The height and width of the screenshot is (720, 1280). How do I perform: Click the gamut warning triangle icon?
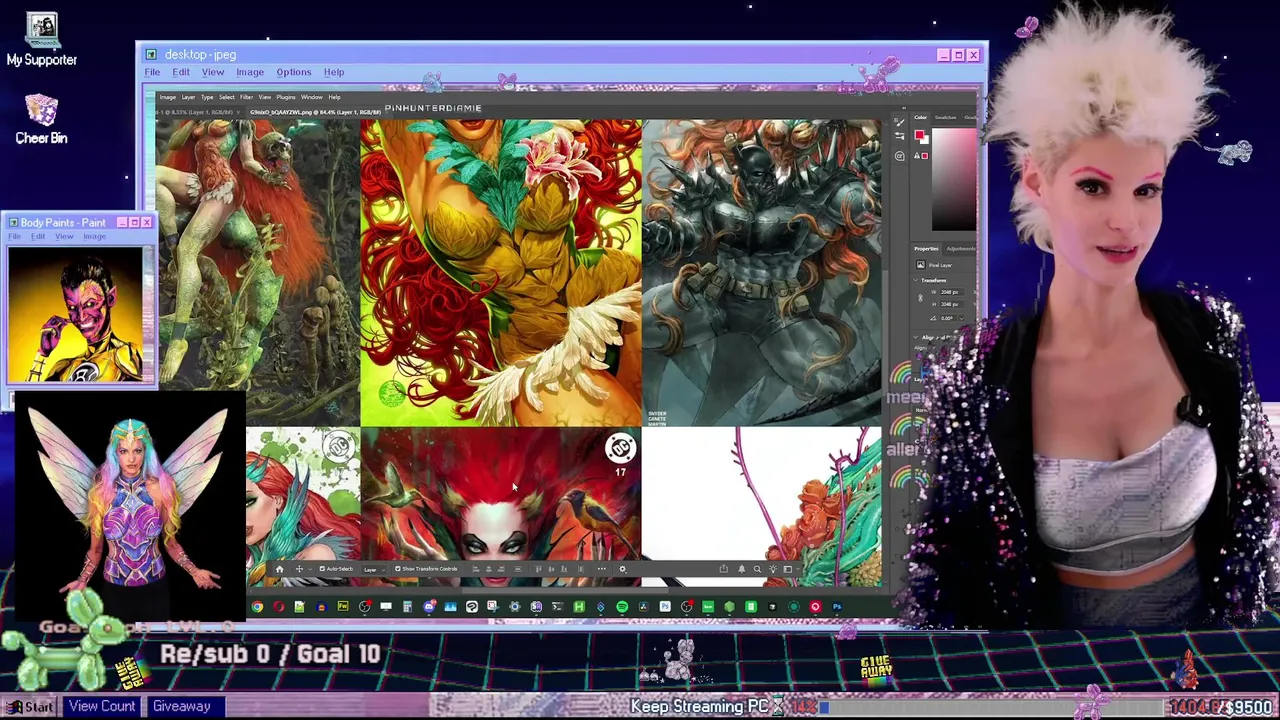917,155
